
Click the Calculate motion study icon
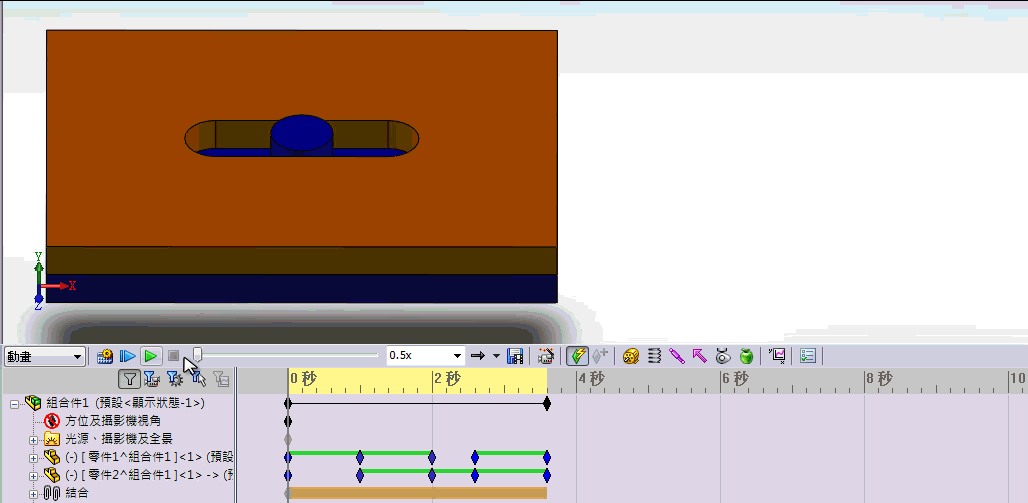point(105,356)
